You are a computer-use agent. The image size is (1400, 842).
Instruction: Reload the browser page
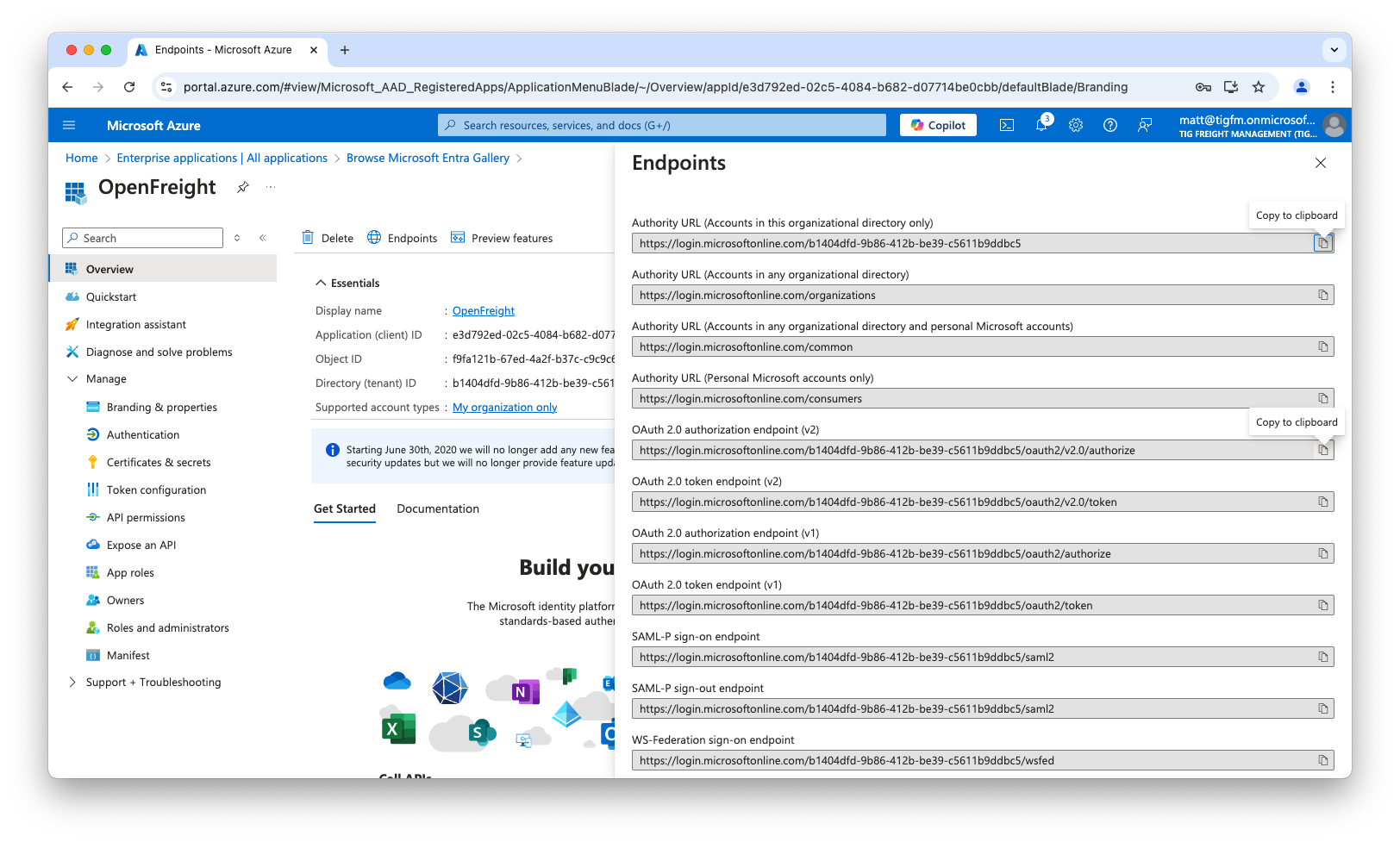click(x=129, y=87)
